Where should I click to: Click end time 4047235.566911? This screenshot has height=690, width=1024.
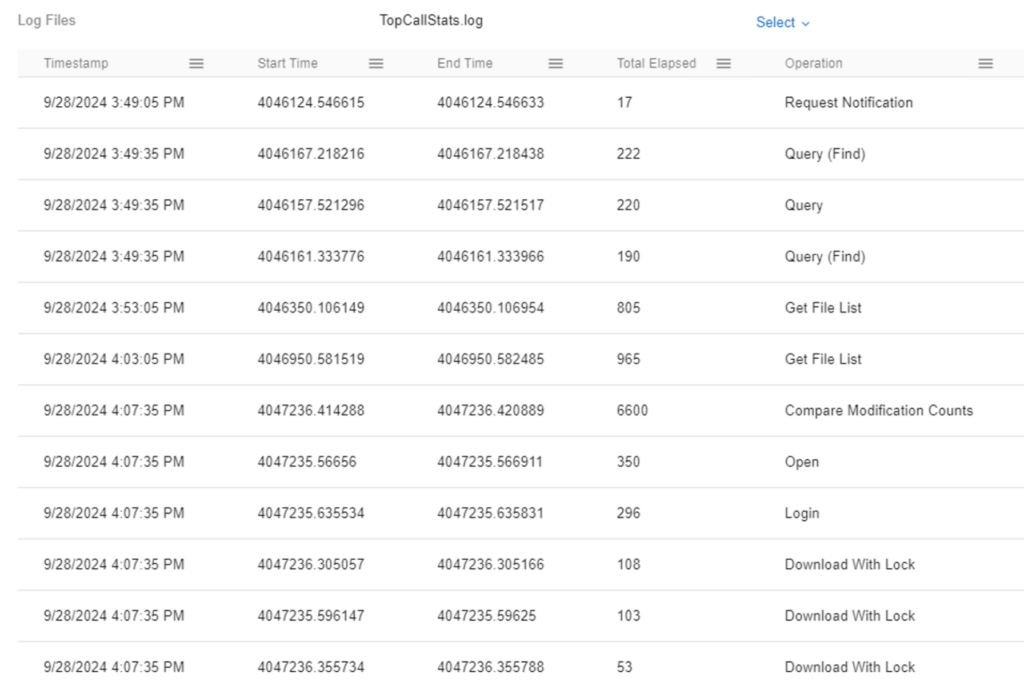(490, 462)
